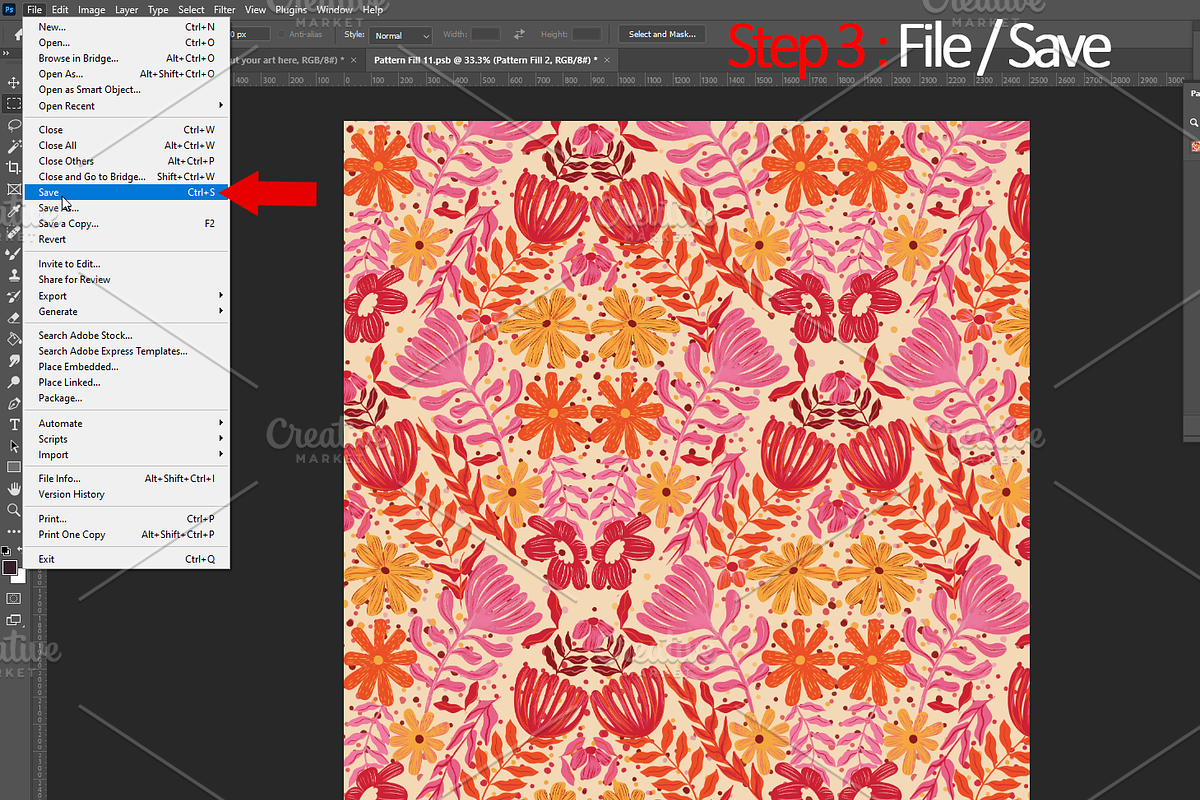This screenshot has width=1200, height=800.
Task: Click the Select and Mask button
Action: 662,34
